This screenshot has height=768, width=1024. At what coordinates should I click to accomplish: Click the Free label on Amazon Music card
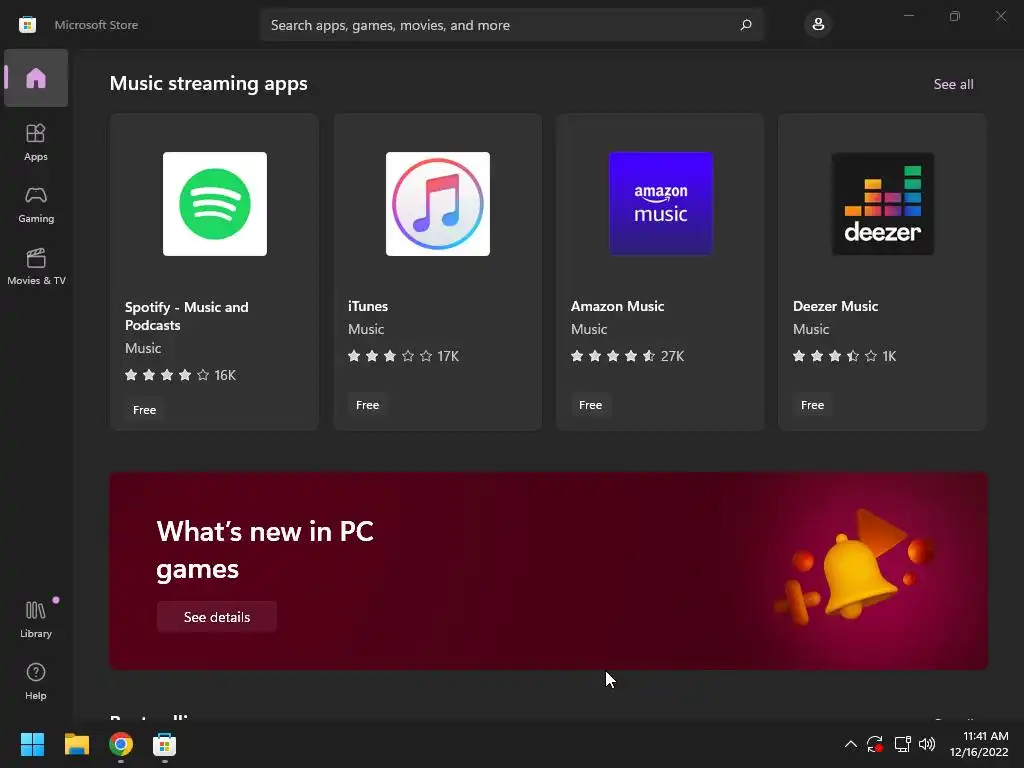click(x=590, y=405)
